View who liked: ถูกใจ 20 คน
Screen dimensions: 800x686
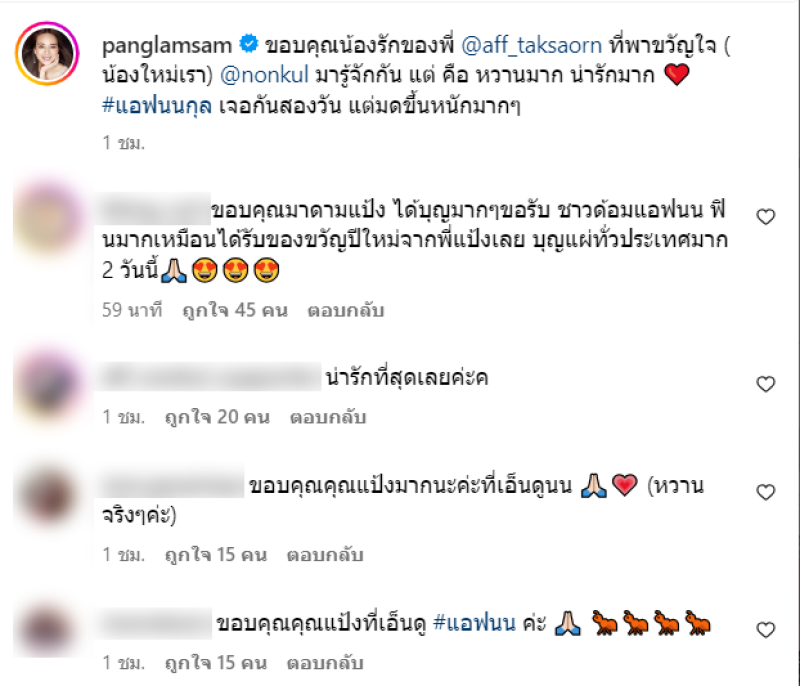coord(217,417)
